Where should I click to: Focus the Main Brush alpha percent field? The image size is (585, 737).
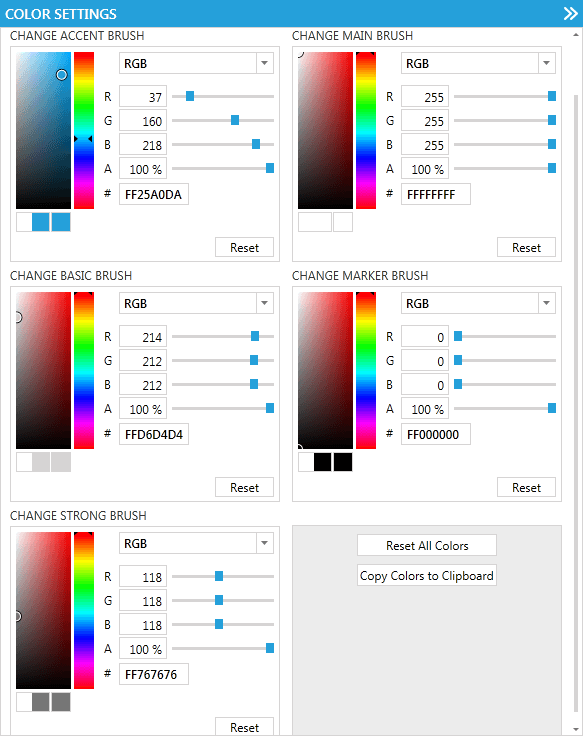pyautogui.click(x=425, y=168)
